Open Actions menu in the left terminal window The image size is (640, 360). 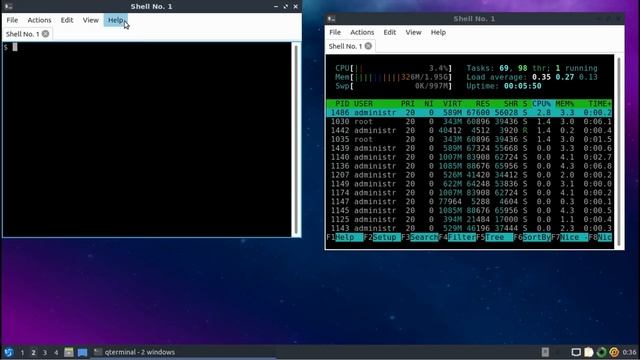pyautogui.click(x=39, y=20)
